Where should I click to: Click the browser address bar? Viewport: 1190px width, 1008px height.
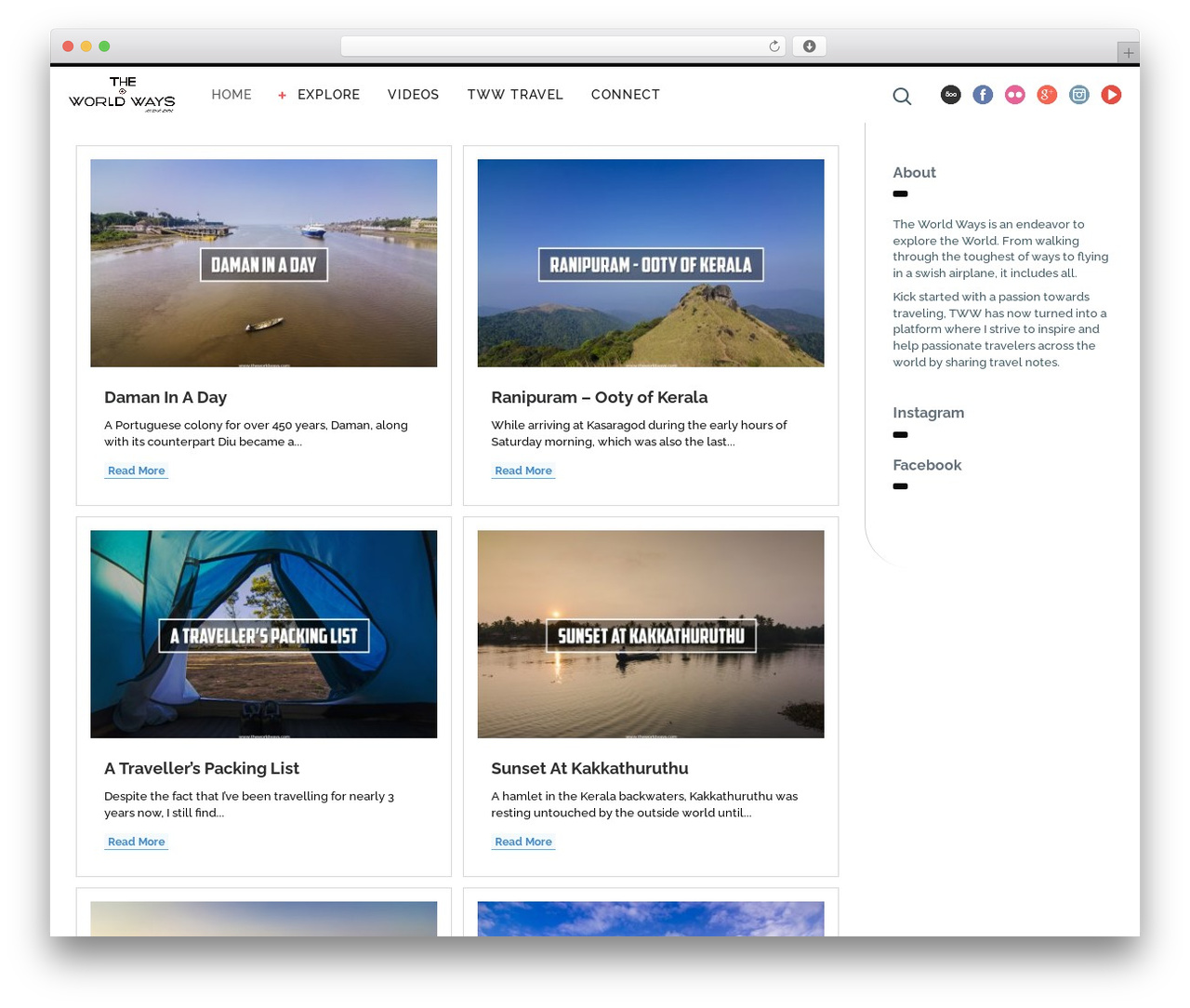pos(562,46)
